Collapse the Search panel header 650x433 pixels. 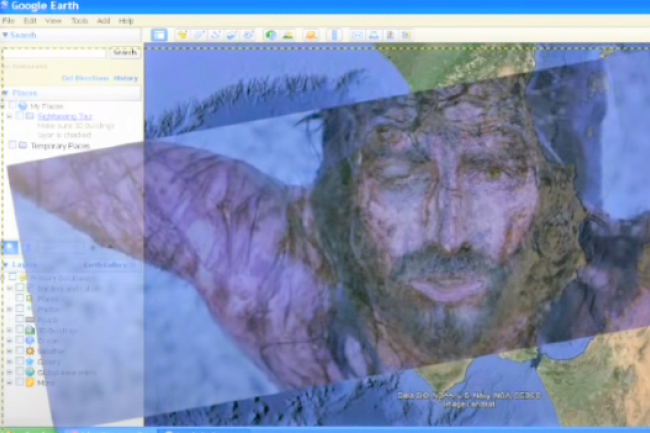[x=20, y=34]
